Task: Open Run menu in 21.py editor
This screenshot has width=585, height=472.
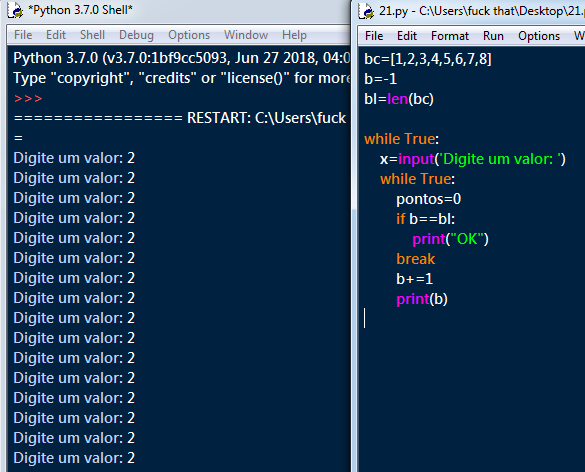Action: [x=493, y=36]
